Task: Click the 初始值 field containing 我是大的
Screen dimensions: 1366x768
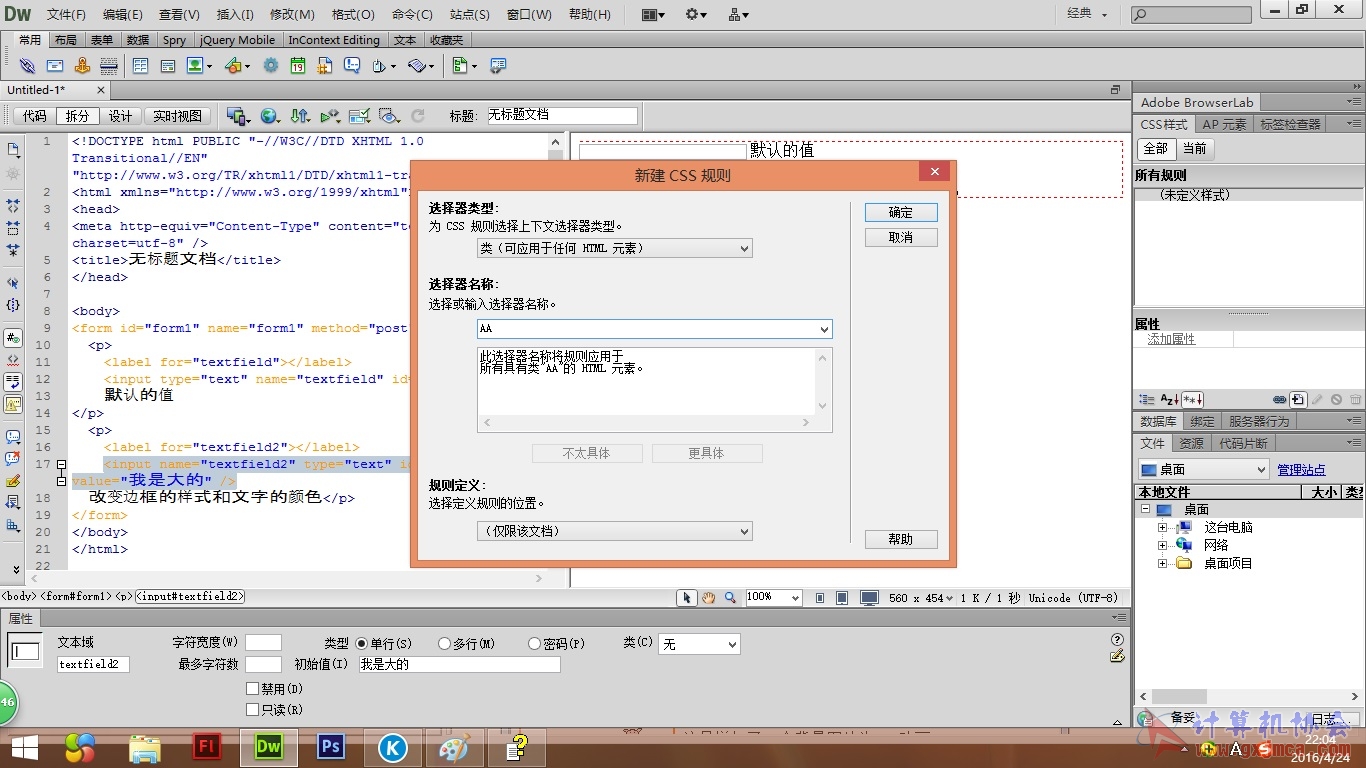Action: click(x=460, y=664)
